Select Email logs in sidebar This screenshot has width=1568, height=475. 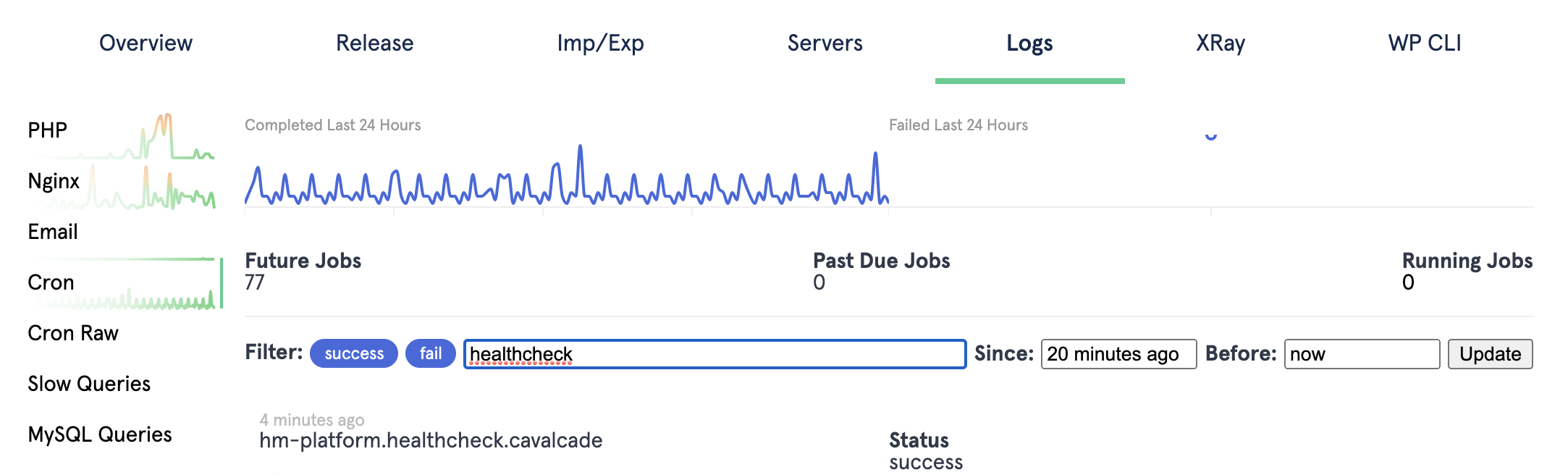[53, 232]
